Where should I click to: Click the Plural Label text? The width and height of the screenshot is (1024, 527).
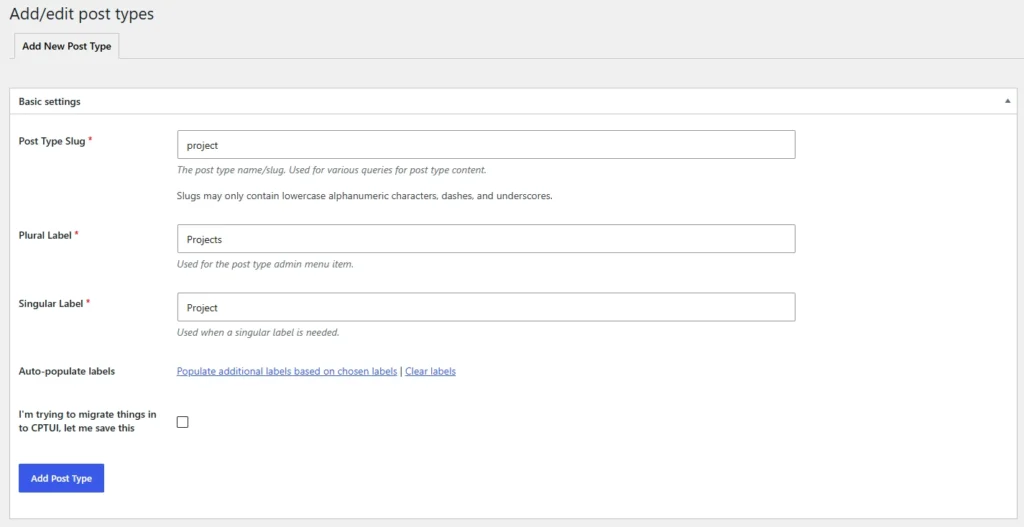[x=45, y=235]
